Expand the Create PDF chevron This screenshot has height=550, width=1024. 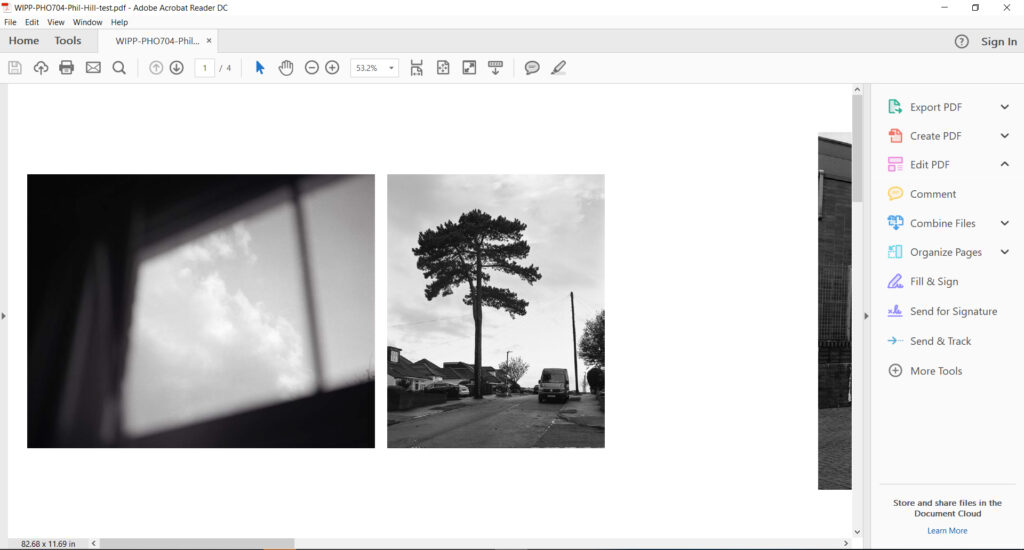tap(1004, 136)
